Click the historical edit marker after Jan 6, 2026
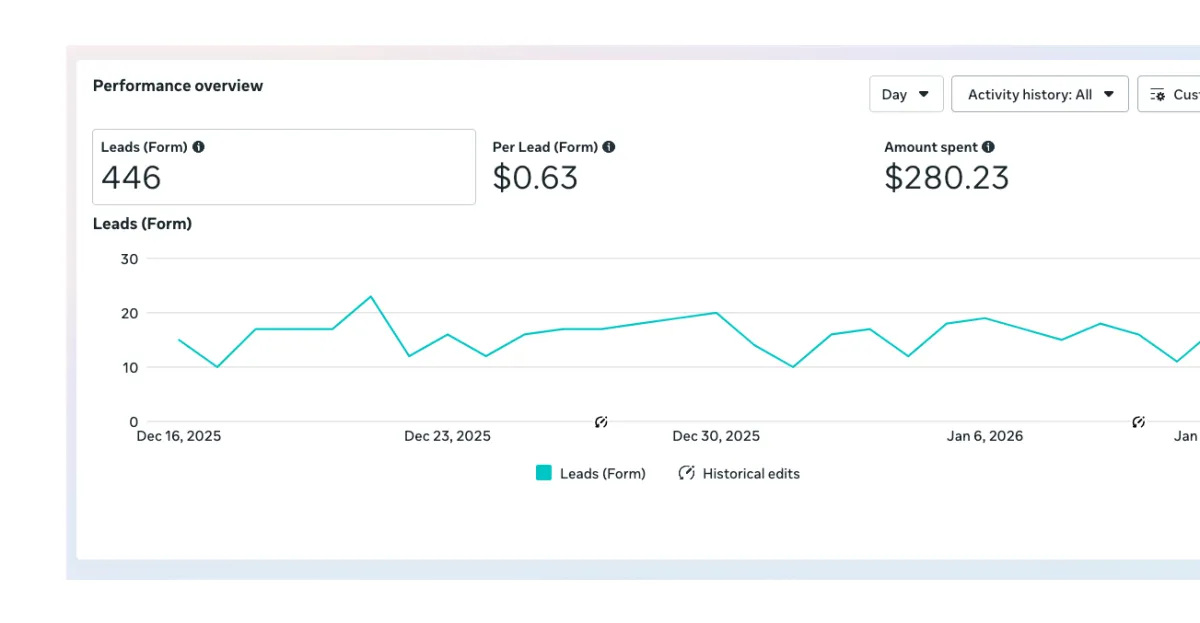Screen dimensions: 1200x623 click(1138, 422)
